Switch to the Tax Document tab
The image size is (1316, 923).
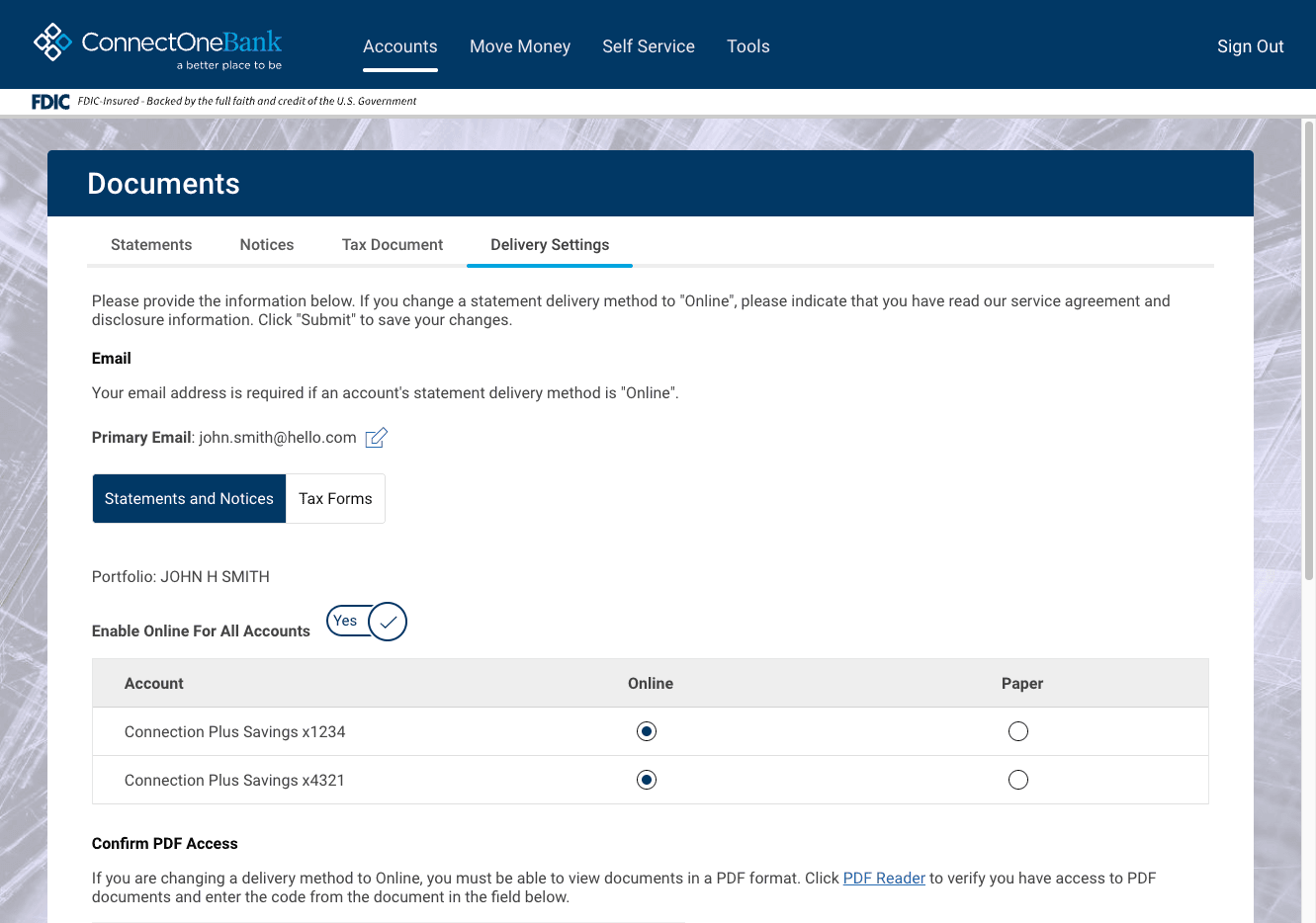(393, 245)
